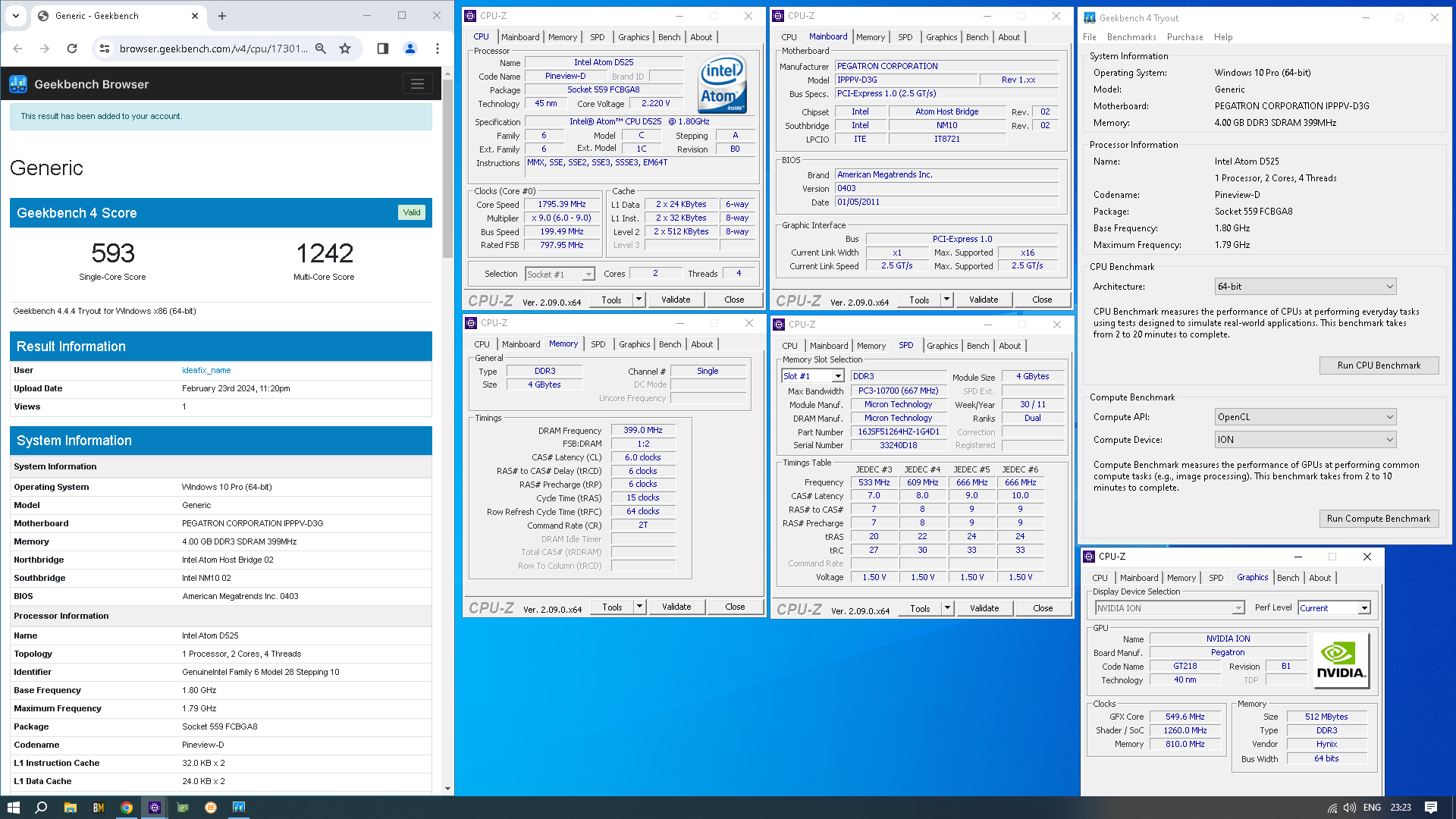Open Geekbench 4 Benchmarks menu
This screenshot has width=1456, height=819.
(x=1131, y=37)
